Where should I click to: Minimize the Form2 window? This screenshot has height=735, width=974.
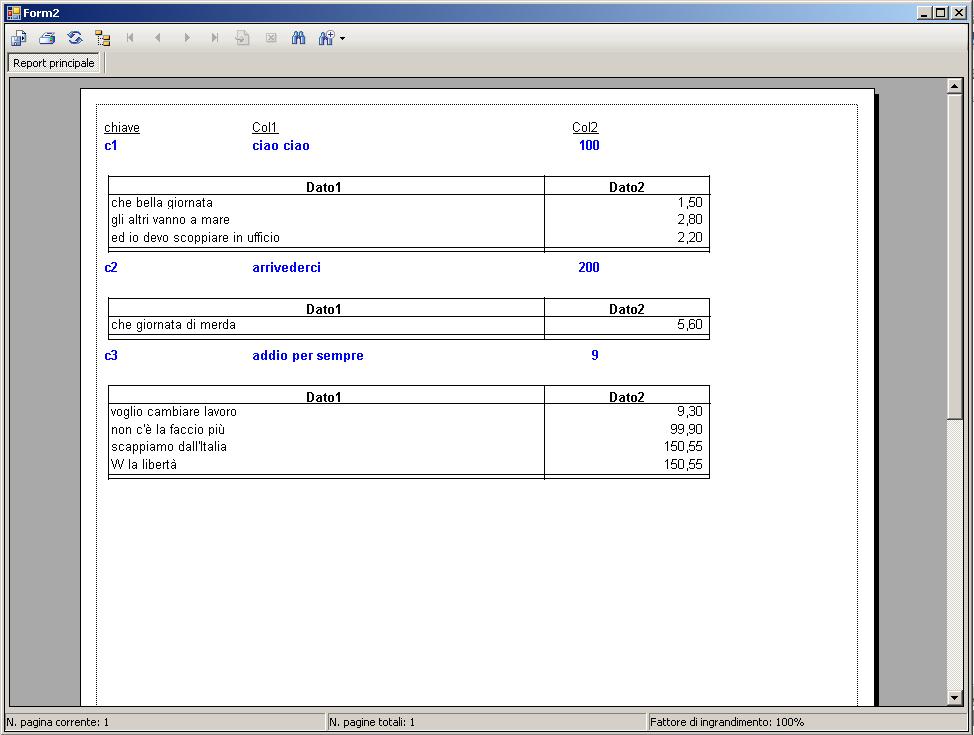click(925, 12)
